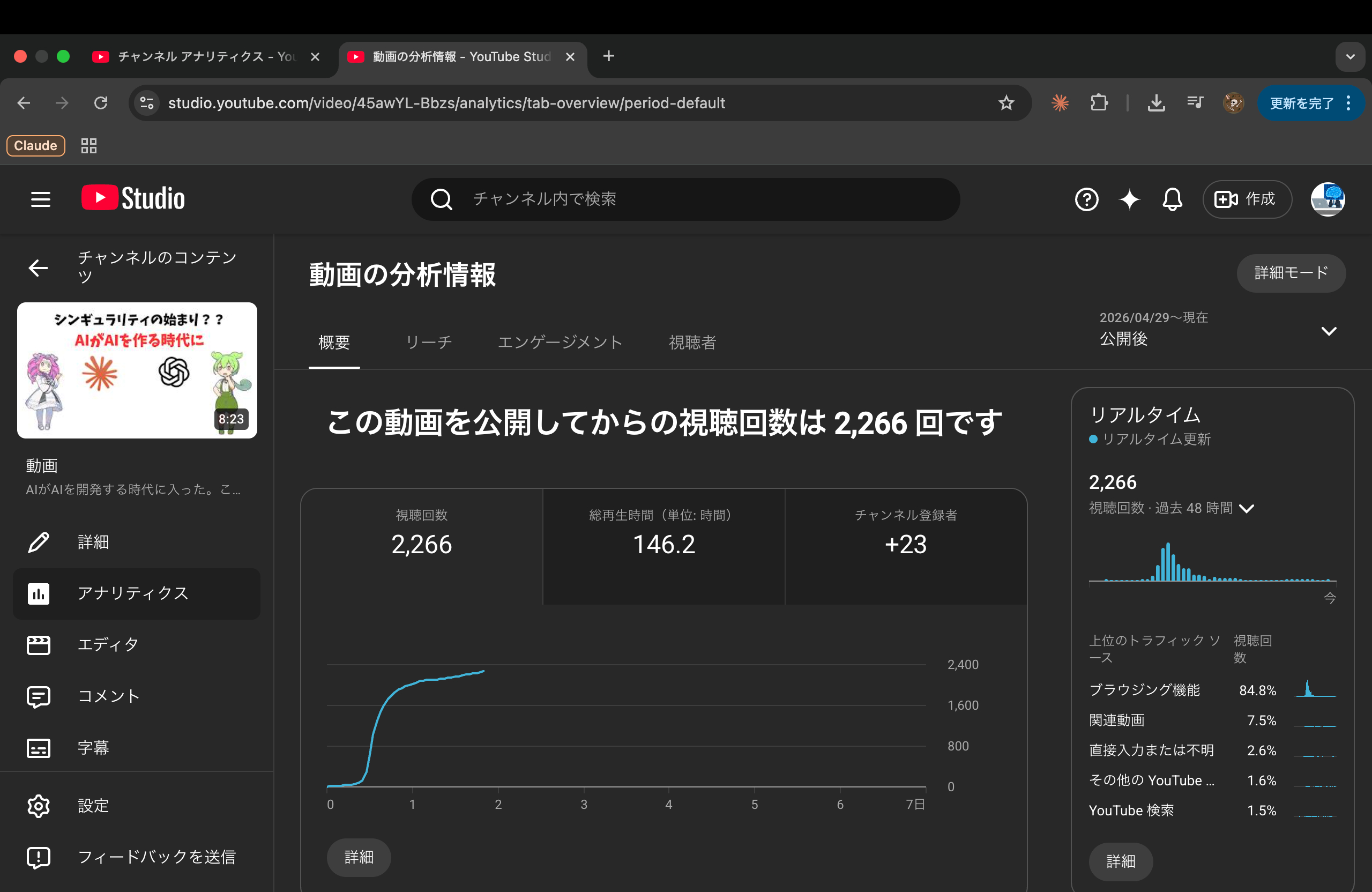Viewport: 1372px width, 892px height.
Task: Click the YouTube 検索 traffic source row
Action: coord(1212,810)
